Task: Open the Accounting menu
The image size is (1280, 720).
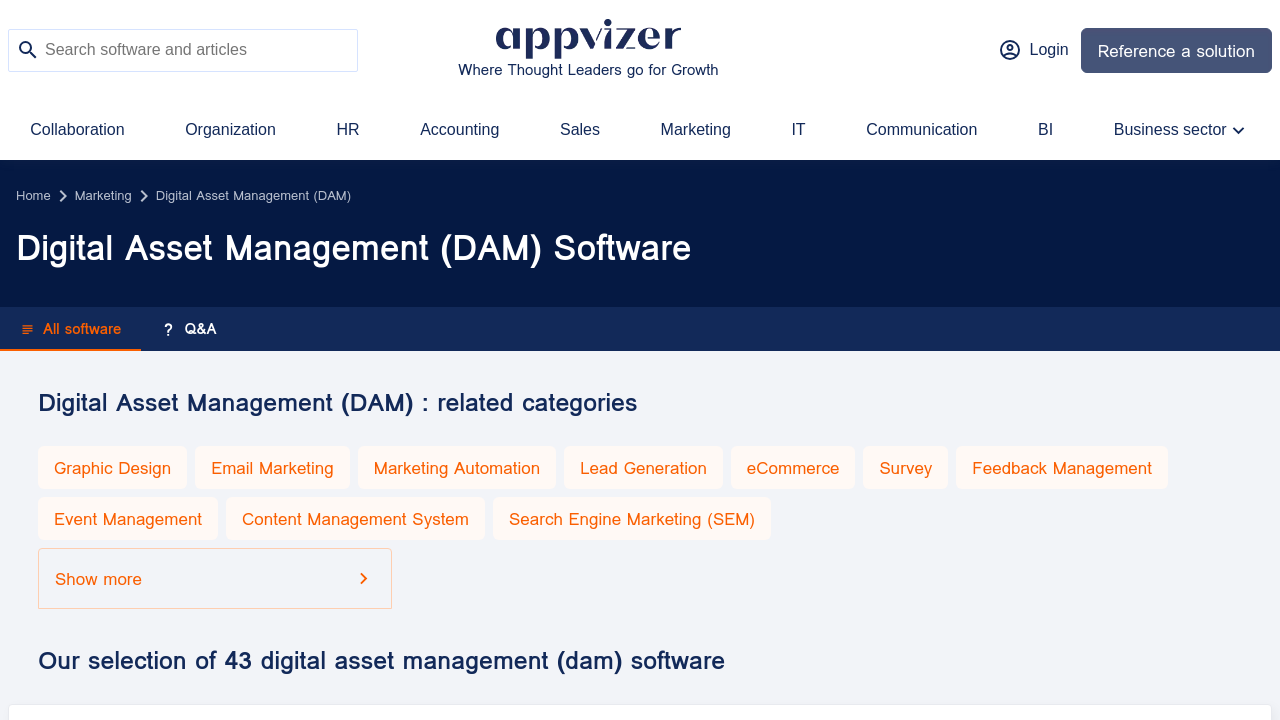Action: click(459, 130)
